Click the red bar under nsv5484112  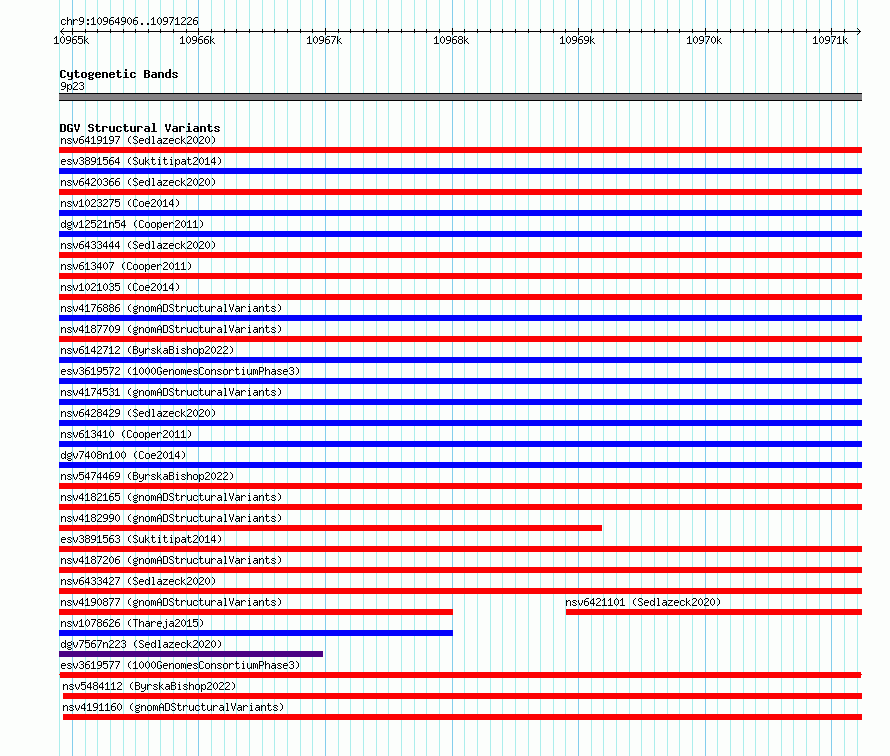pyautogui.click(x=463, y=696)
